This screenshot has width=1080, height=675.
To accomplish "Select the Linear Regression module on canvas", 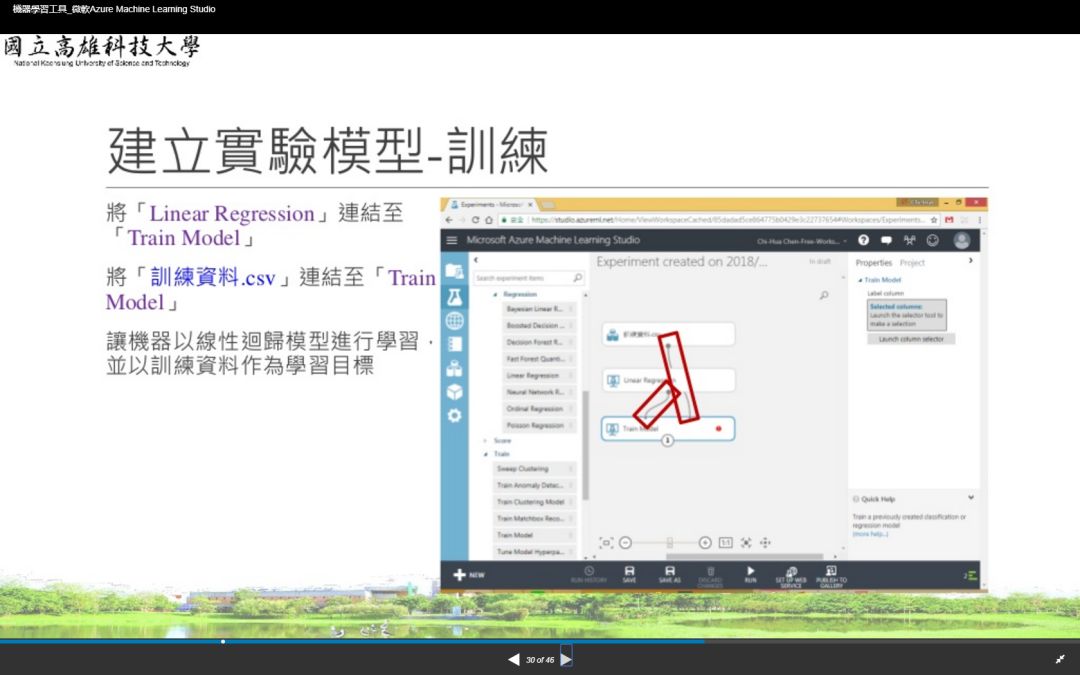I will point(668,380).
